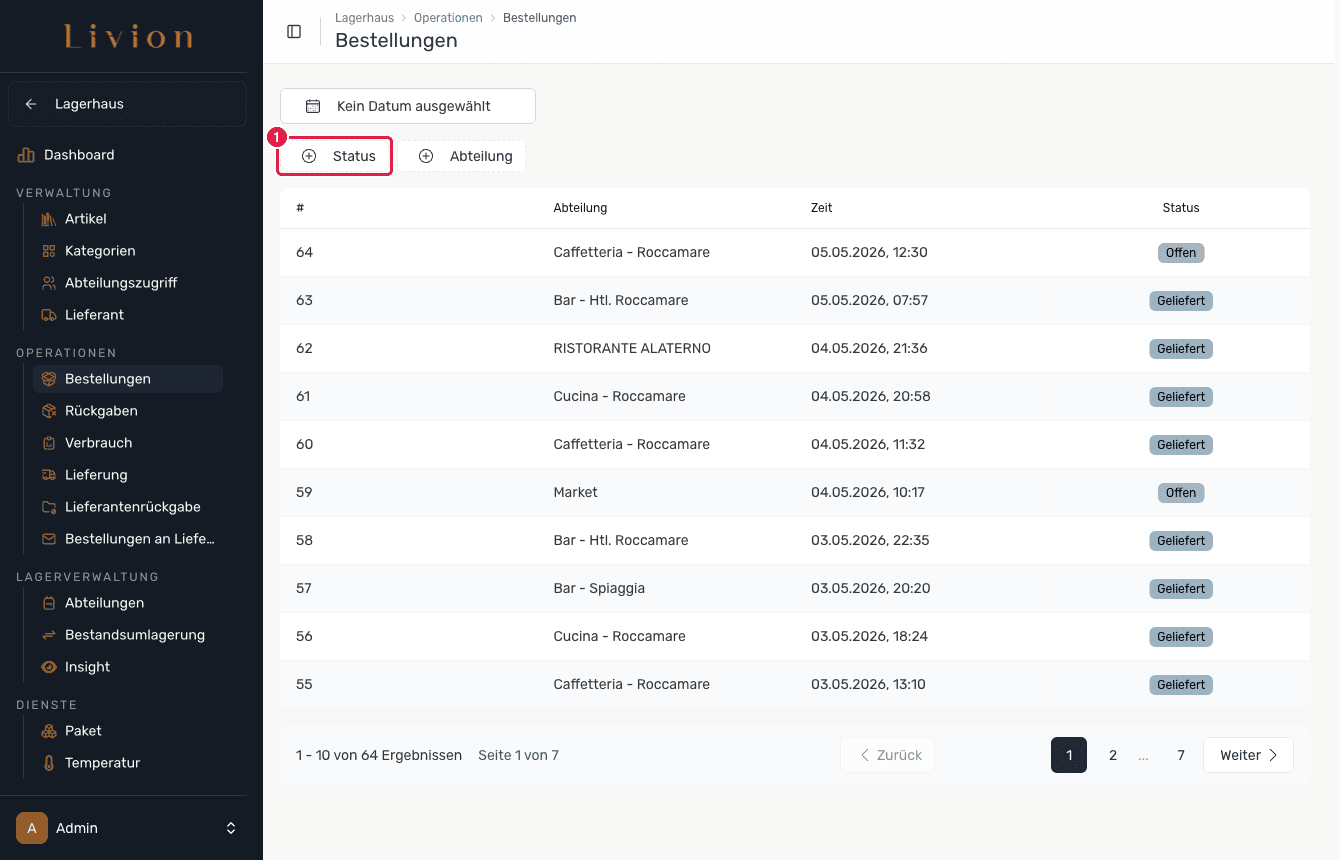Click the plus icon on Status filter
Image resolution: width=1340 pixels, height=860 pixels.
[309, 156]
